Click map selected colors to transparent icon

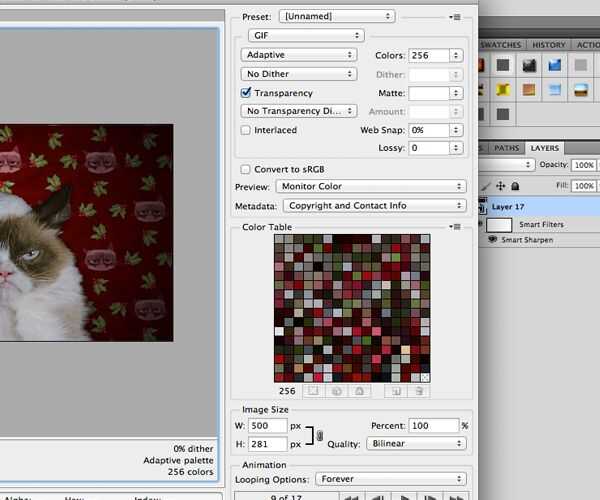313,391
